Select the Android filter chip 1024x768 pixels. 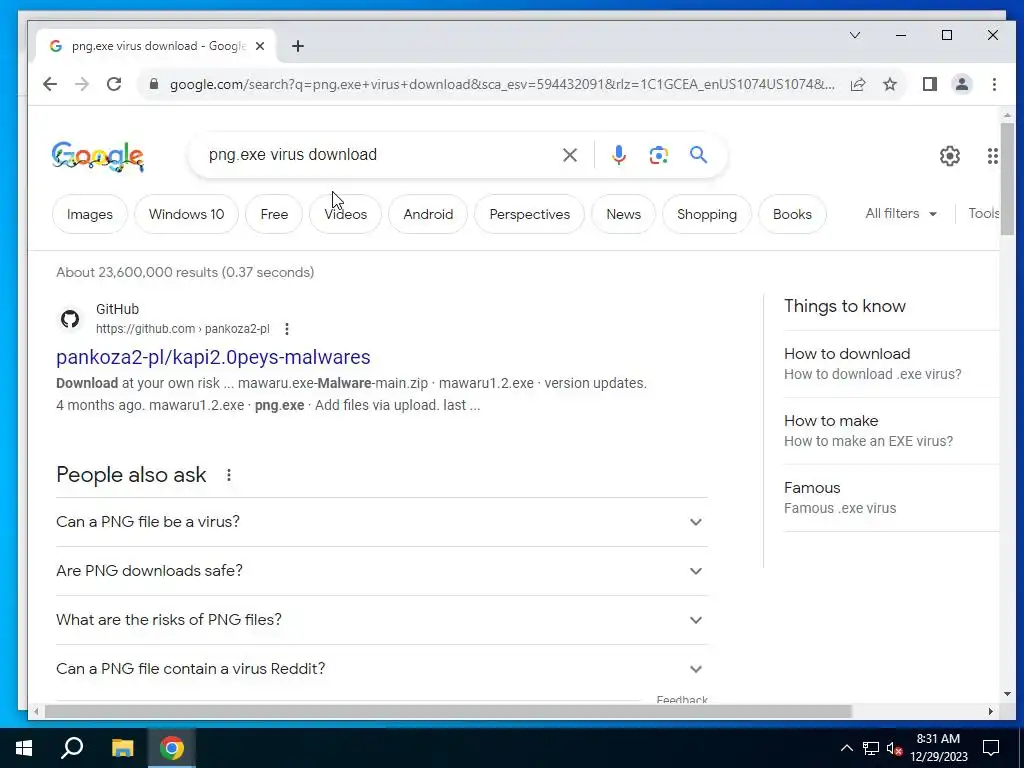428,214
